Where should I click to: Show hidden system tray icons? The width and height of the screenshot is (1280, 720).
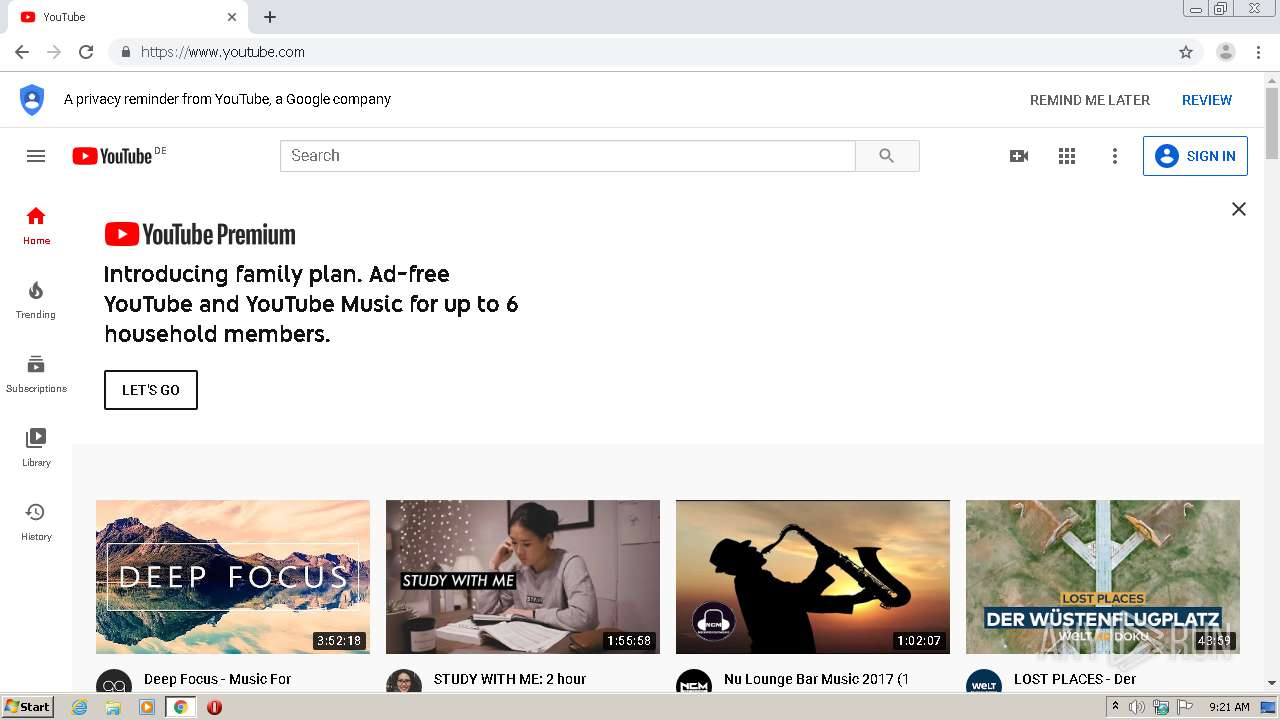pyautogui.click(x=1115, y=707)
